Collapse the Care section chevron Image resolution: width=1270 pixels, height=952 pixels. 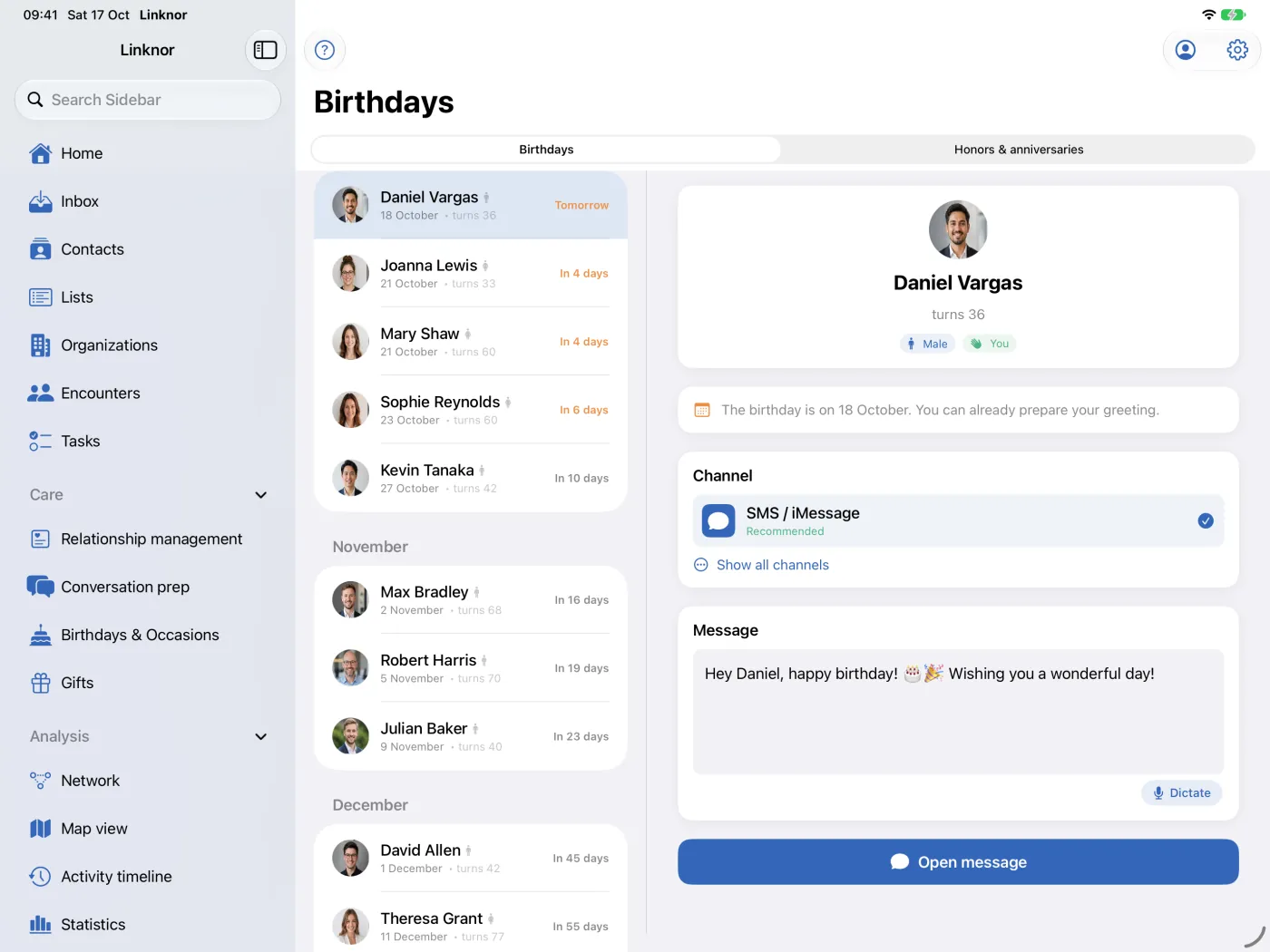[x=261, y=495]
